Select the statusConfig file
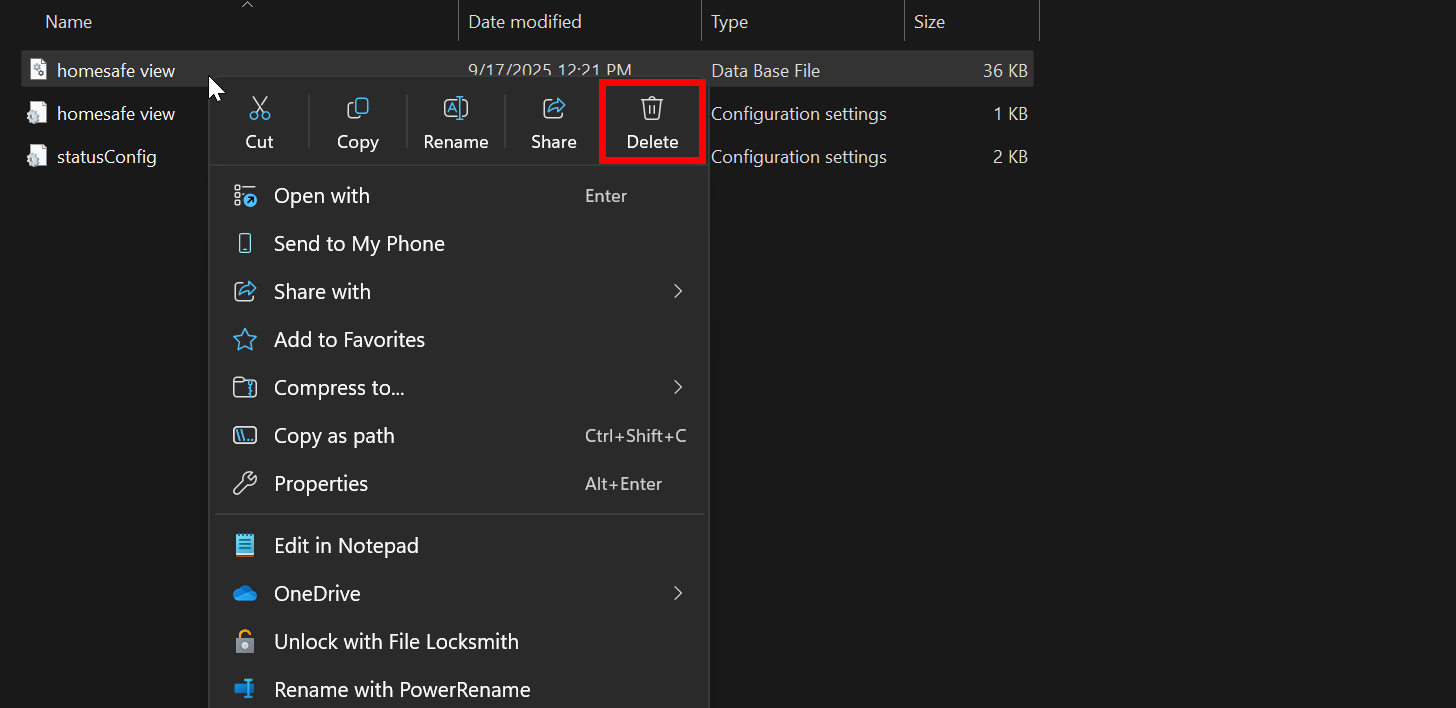 pyautogui.click(x=106, y=157)
